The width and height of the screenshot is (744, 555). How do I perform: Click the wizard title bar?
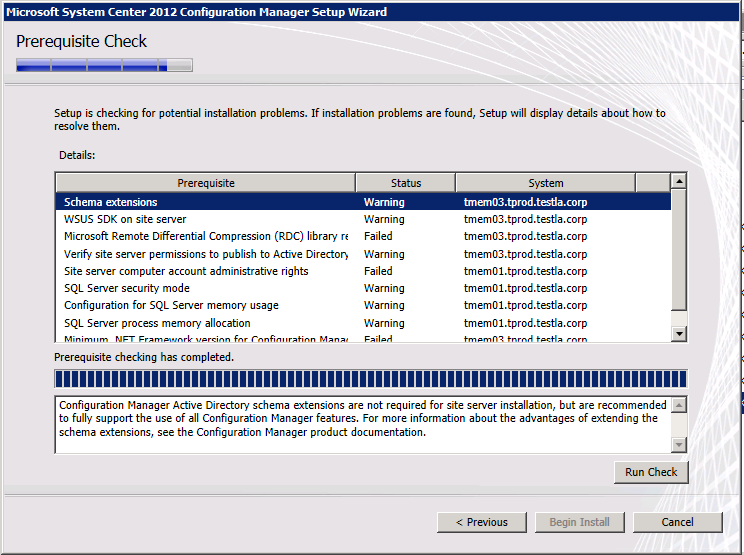(372, 12)
